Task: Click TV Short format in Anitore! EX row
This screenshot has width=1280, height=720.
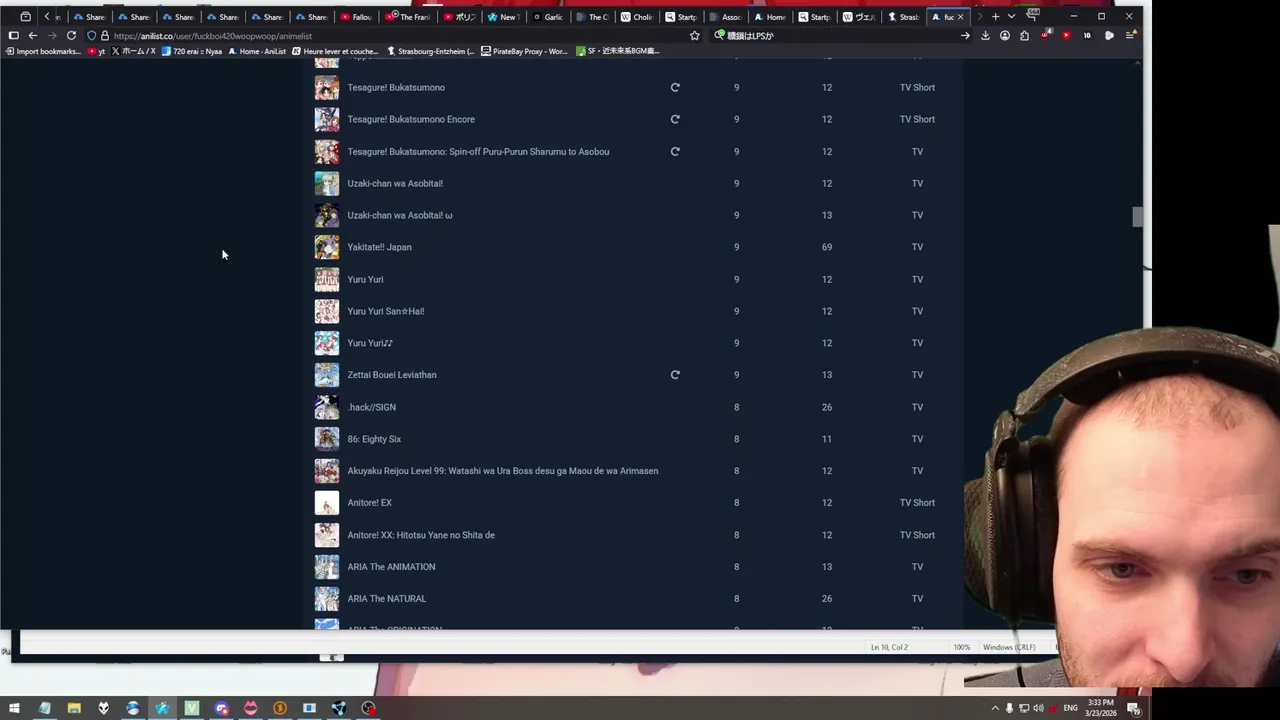Action: [x=917, y=503]
